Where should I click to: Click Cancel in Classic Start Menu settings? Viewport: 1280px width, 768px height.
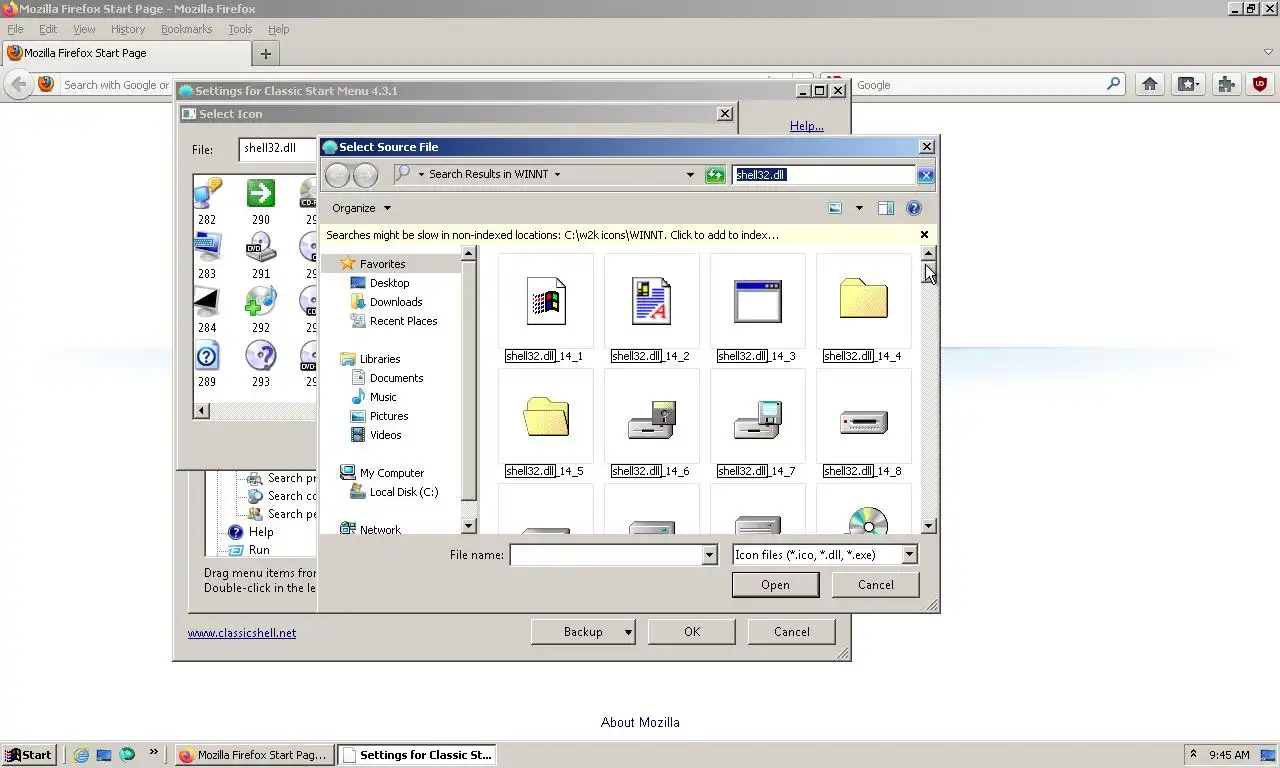point(792,632)
